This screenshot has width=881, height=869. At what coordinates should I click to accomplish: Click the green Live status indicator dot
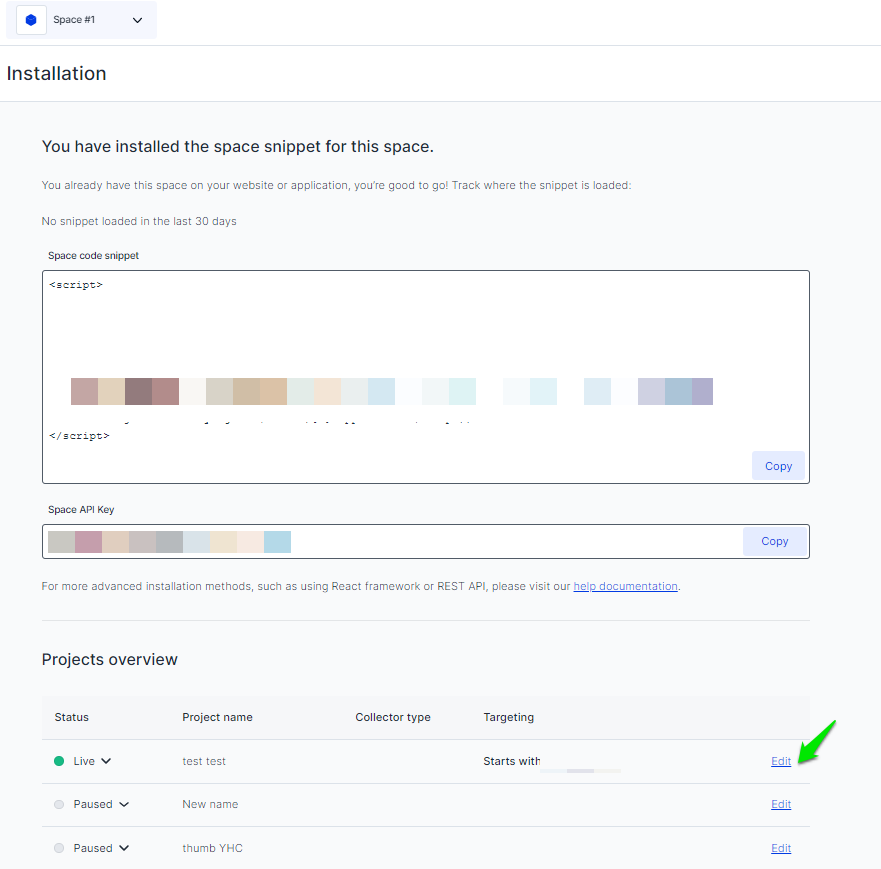59,761
